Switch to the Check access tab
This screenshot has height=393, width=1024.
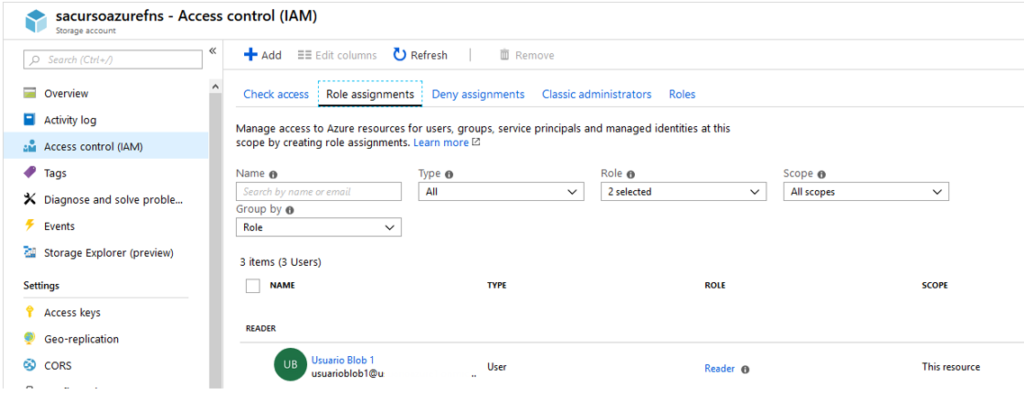tap(276, 94)
